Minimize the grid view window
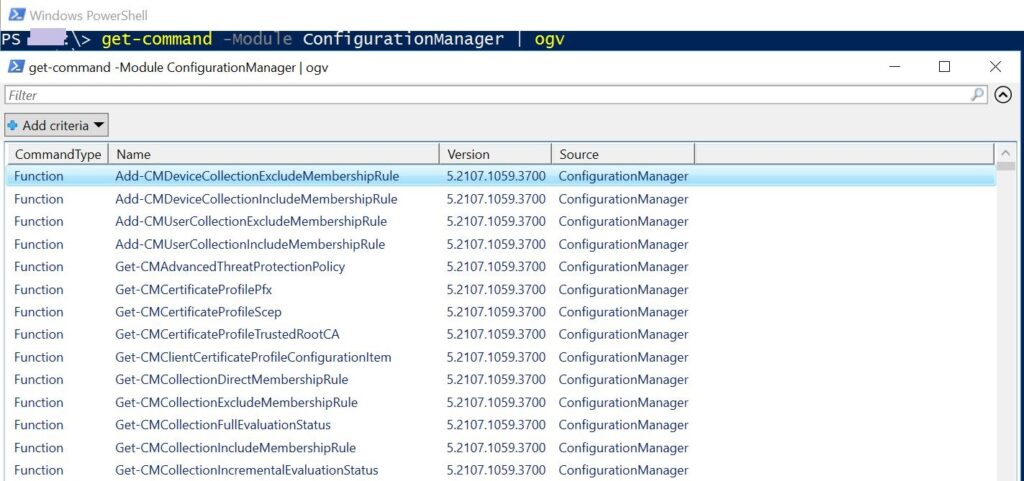 [895, 67]
